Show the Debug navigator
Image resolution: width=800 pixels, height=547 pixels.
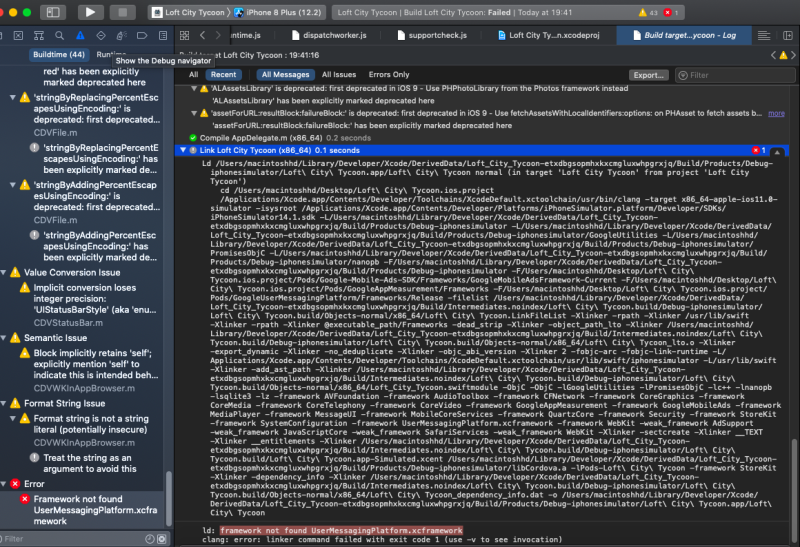pyautogui.click(x=121, y=35)
